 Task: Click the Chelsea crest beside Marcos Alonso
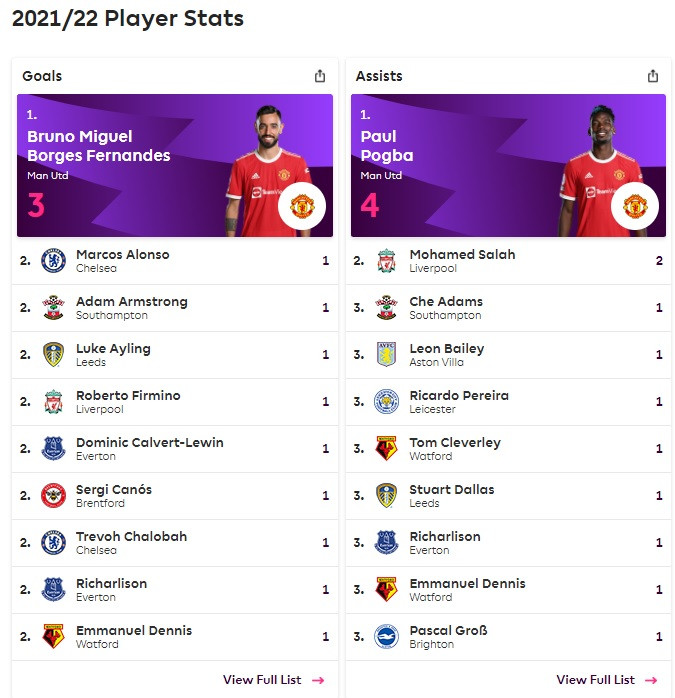point(53,260)
